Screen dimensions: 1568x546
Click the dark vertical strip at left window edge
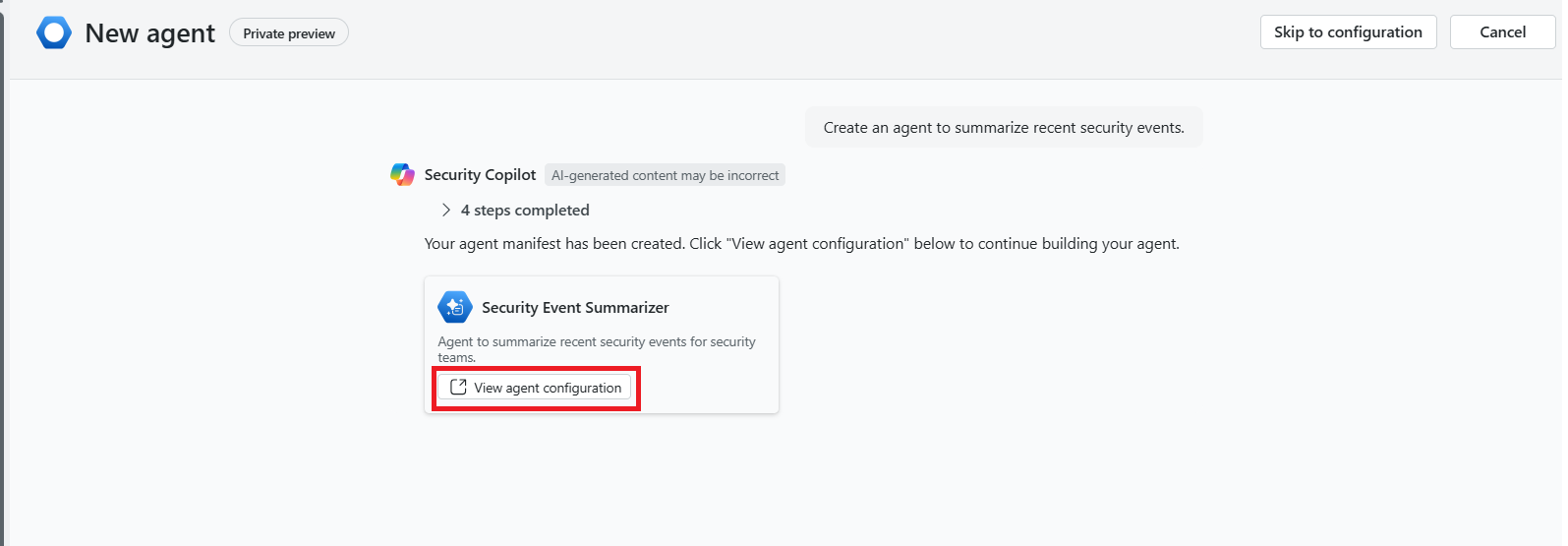pyautogui.click(x=3, y=295)
